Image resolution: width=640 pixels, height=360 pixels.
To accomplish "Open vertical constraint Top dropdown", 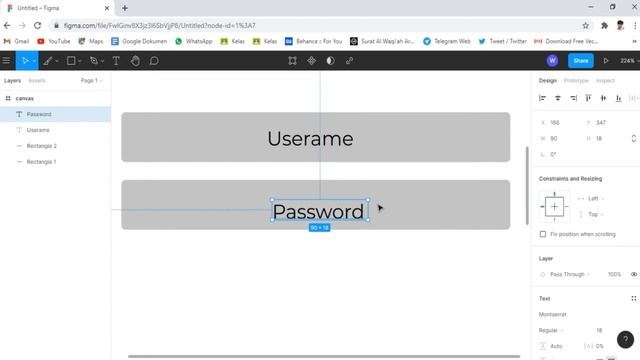I will [596, 214].
